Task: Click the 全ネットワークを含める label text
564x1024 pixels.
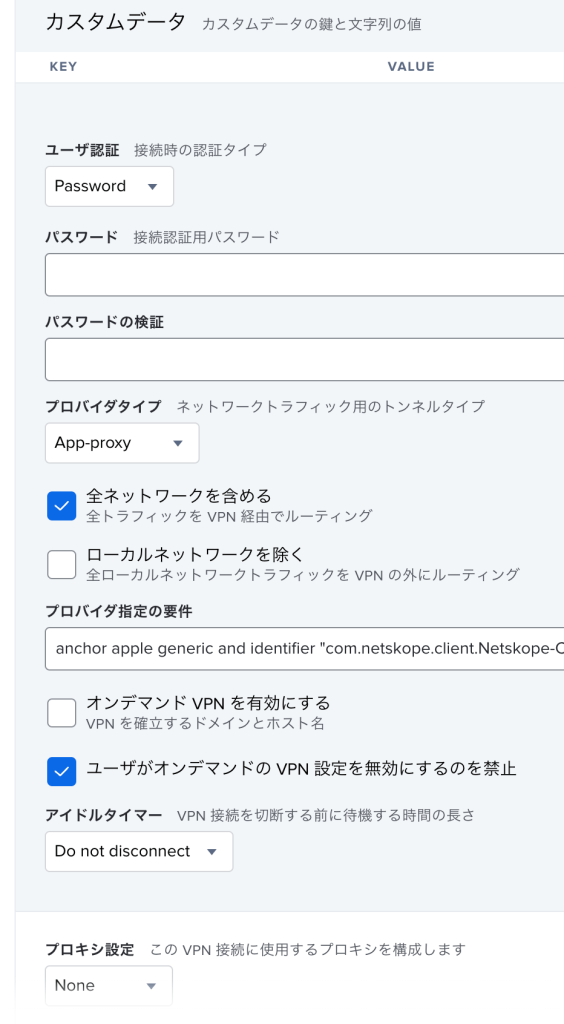Action: pos(178,496)
